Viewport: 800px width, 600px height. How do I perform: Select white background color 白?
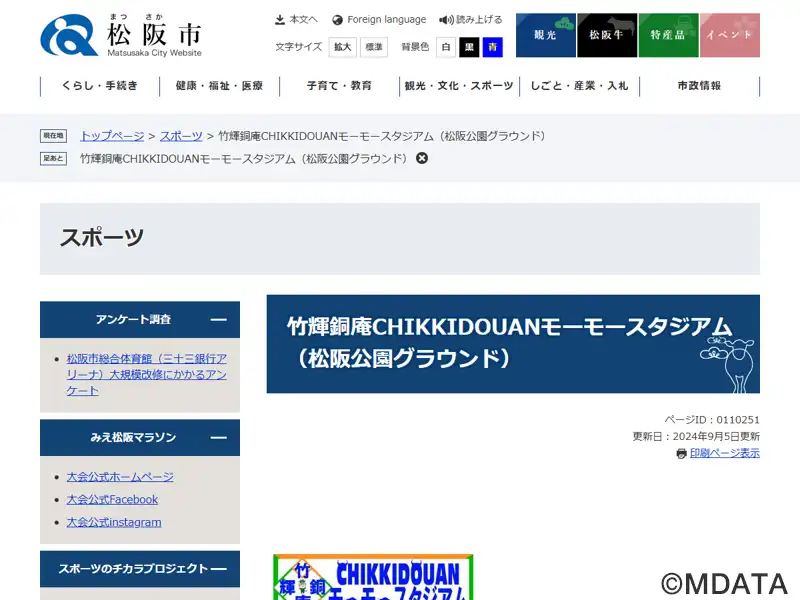[446, 47]
